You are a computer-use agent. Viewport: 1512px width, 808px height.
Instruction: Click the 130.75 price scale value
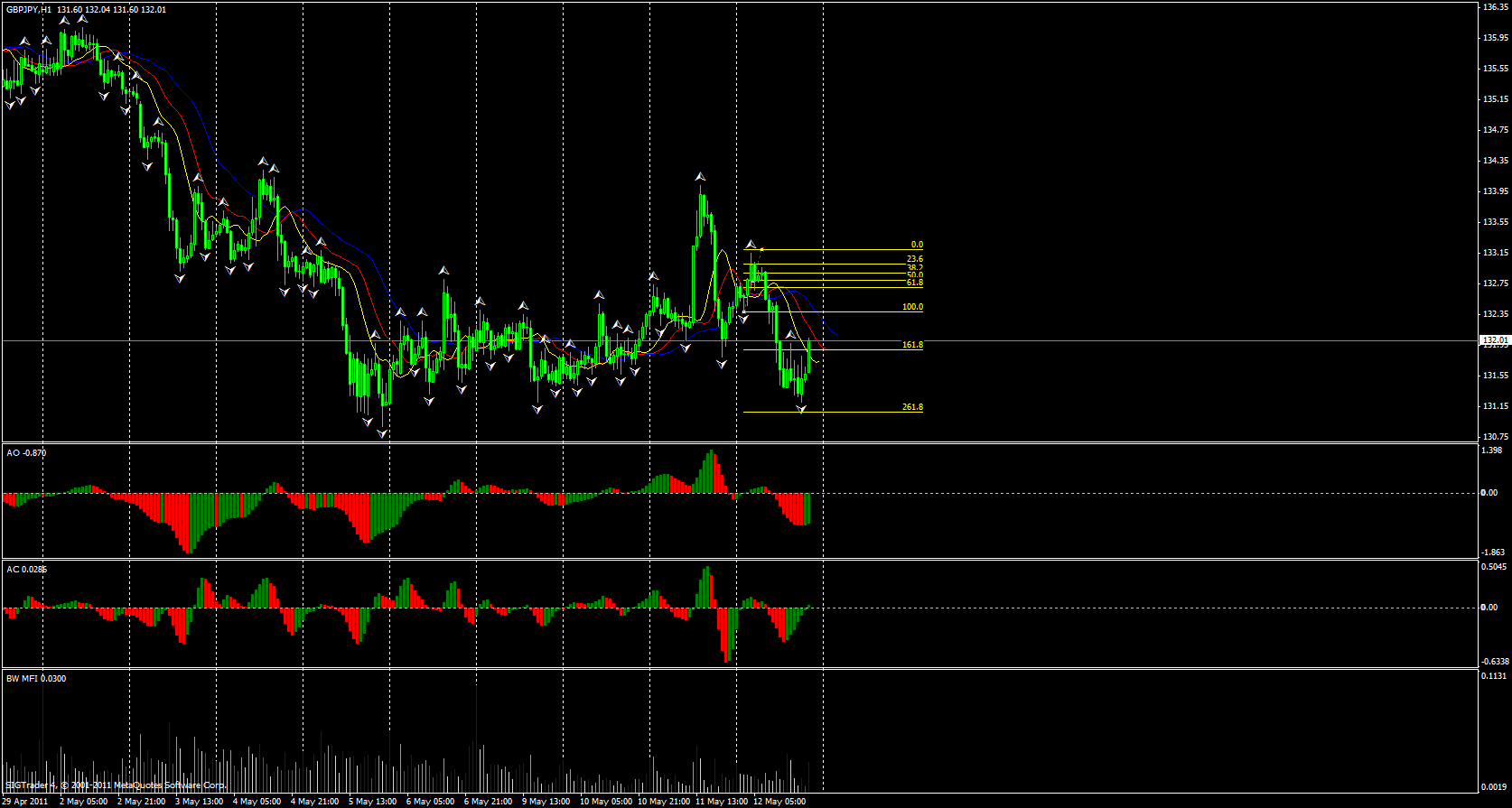[1496, 437]
